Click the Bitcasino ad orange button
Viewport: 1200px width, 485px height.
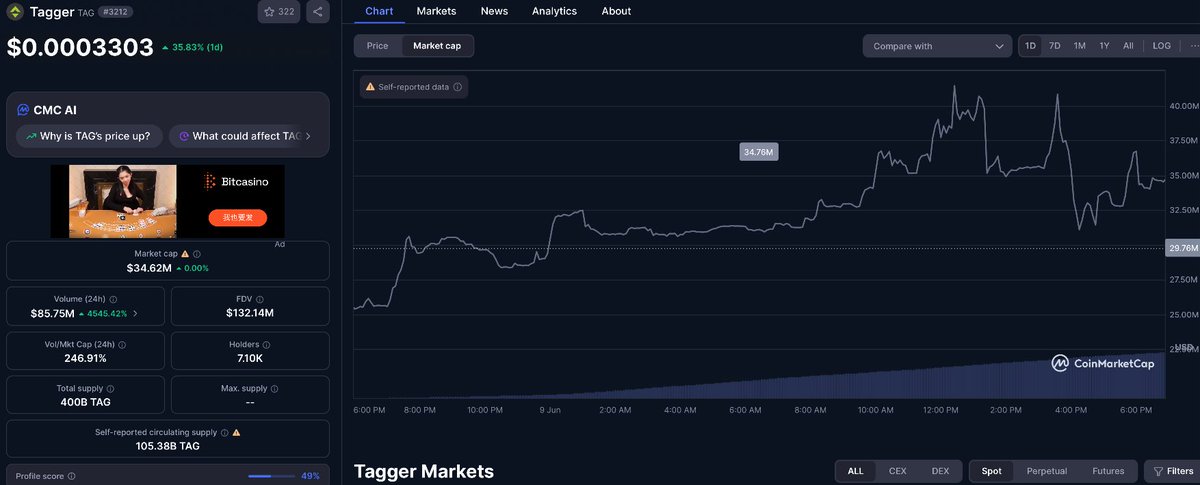click(238, 217)
